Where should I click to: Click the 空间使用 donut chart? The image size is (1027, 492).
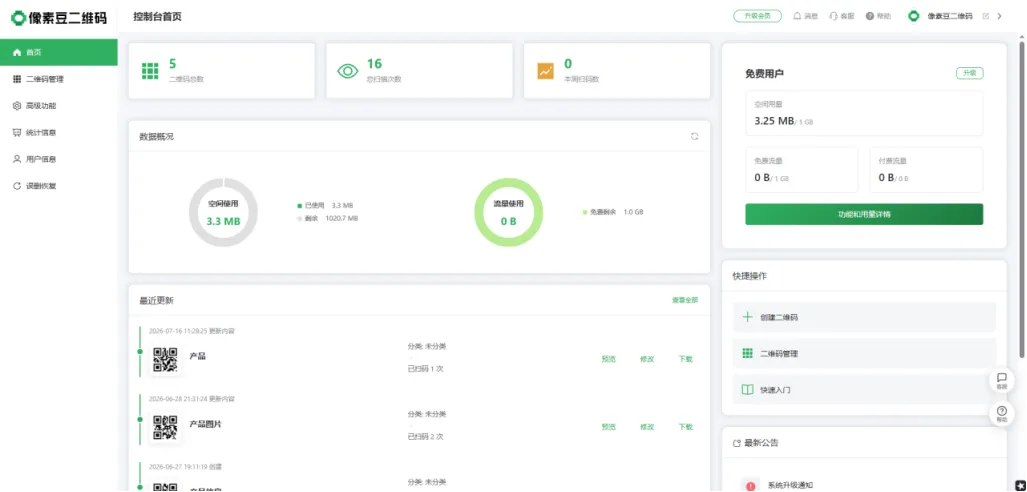click(223, 212)
